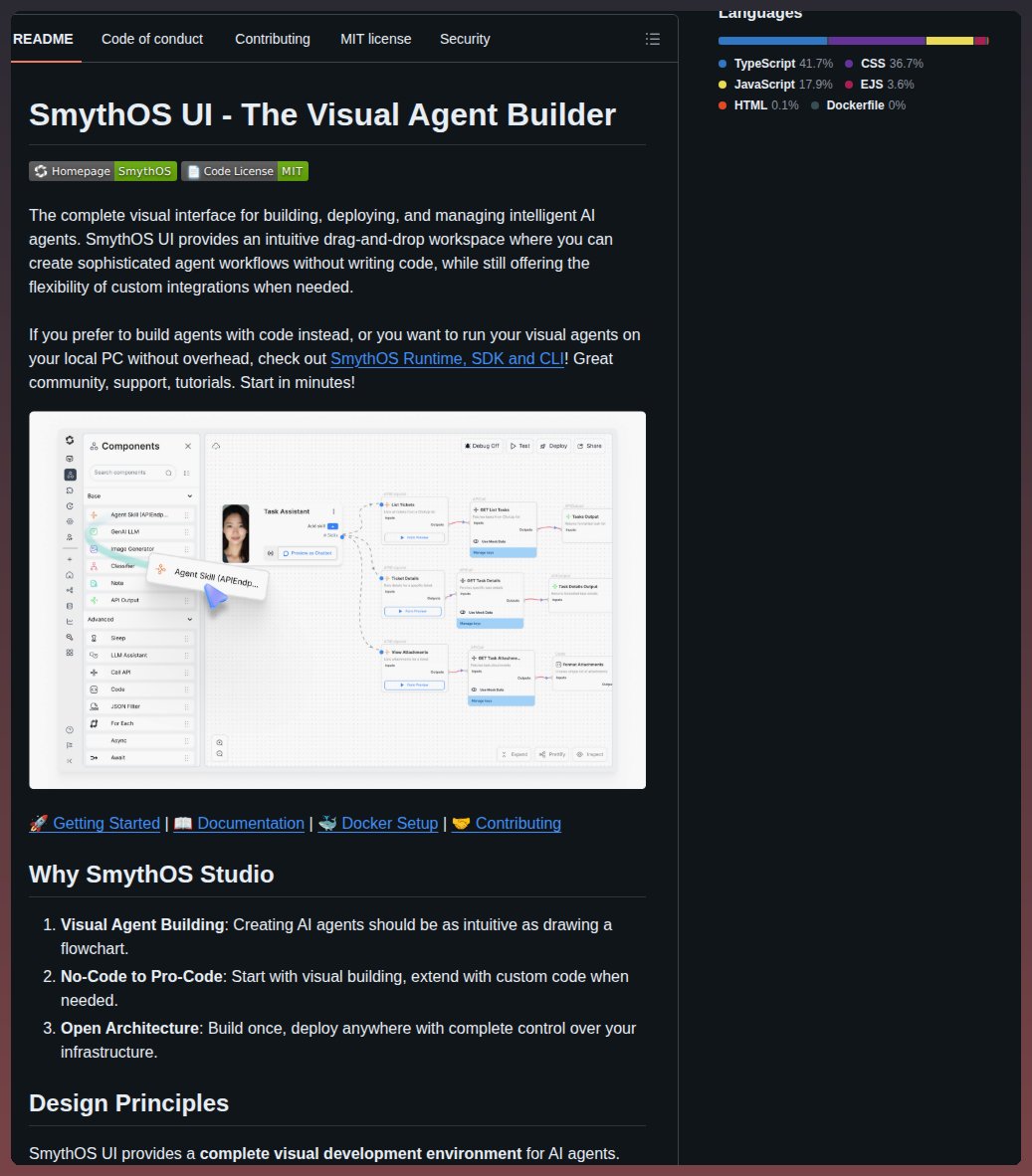
Task: Click the Homepage SmythOS badge
Action: click(x=103, y=171)
